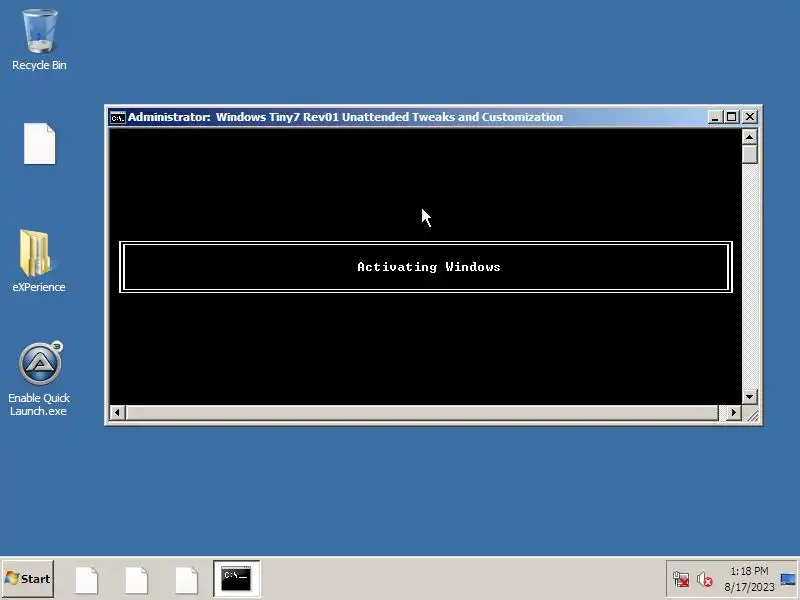Click the console vertical scroll up arrow

[x=749, y=137]
